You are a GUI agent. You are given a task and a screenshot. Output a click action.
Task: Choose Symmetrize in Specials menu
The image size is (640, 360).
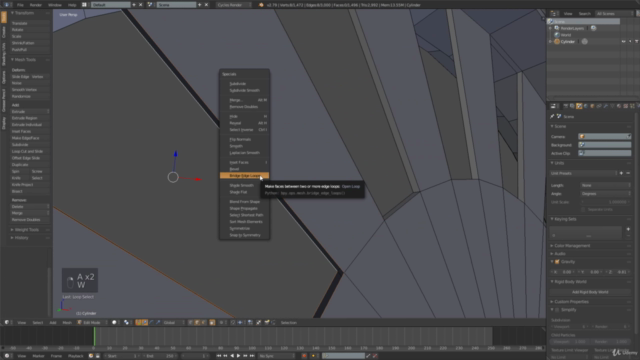pyautogui.click(x=244, y=228)
